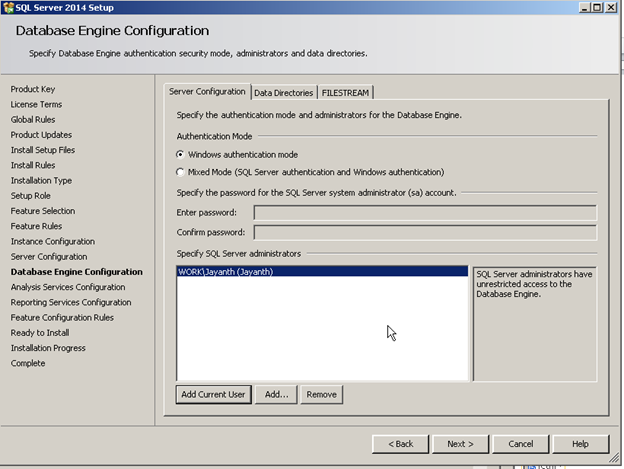Screen dimensions: 624x469
Task: Cancel the setup wizard
Action: point(521,444)
